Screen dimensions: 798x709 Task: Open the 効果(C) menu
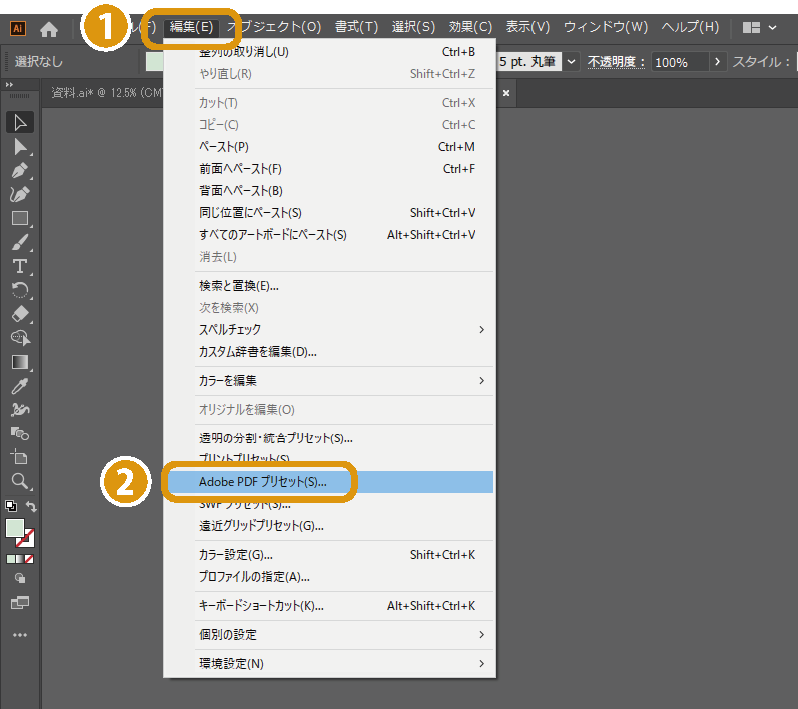point(470,27)
